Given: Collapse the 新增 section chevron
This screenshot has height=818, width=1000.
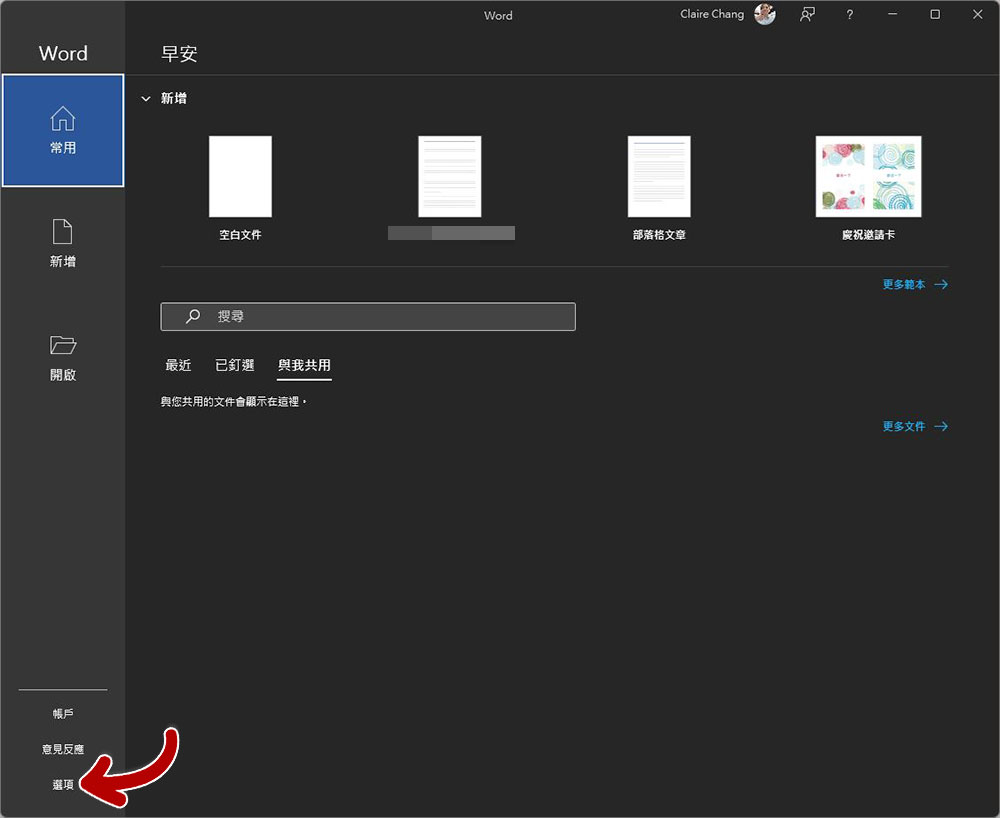Looking at the screenshot, I should point(145,99).
